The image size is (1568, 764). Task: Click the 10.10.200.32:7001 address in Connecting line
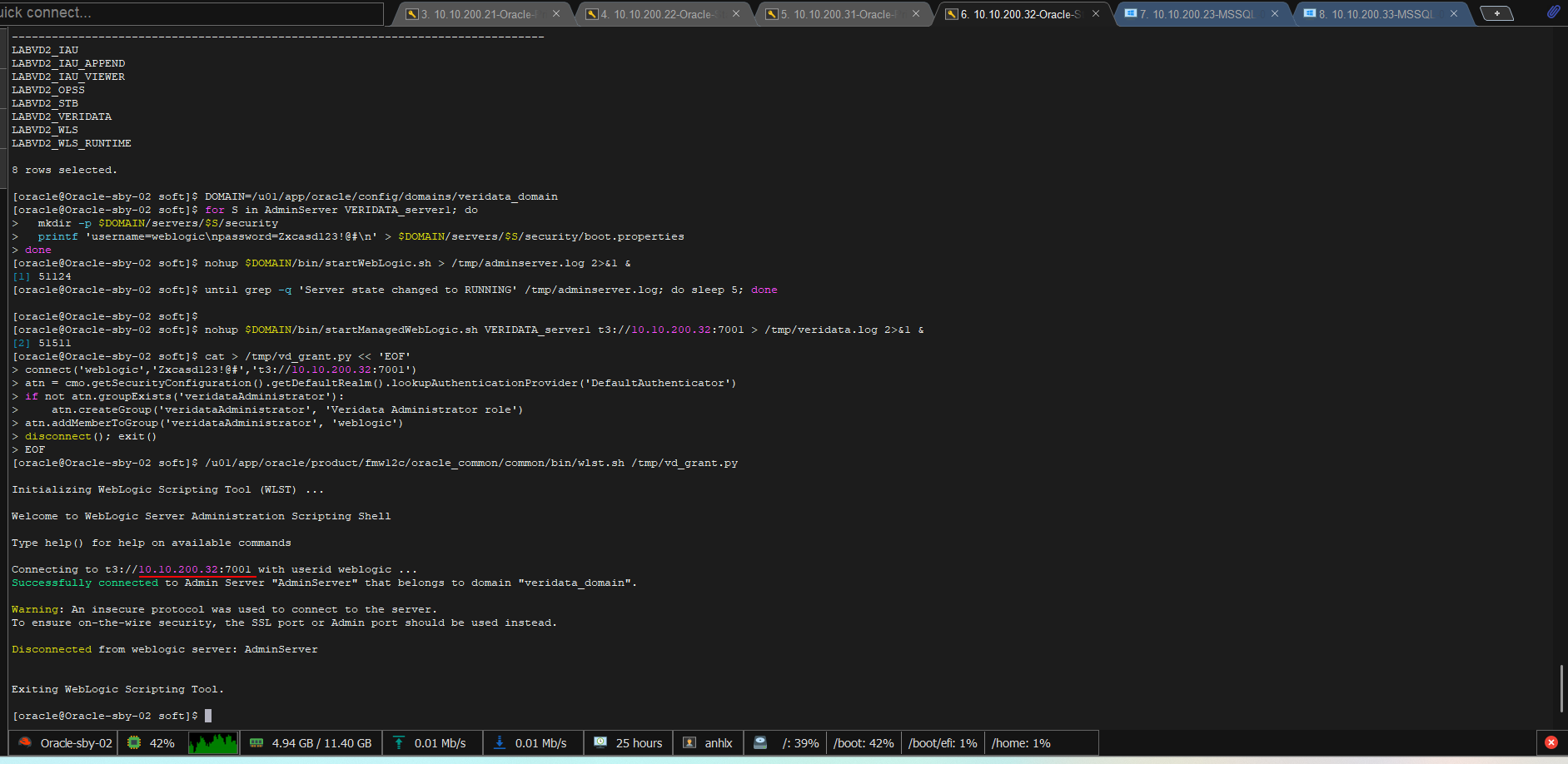195,569
